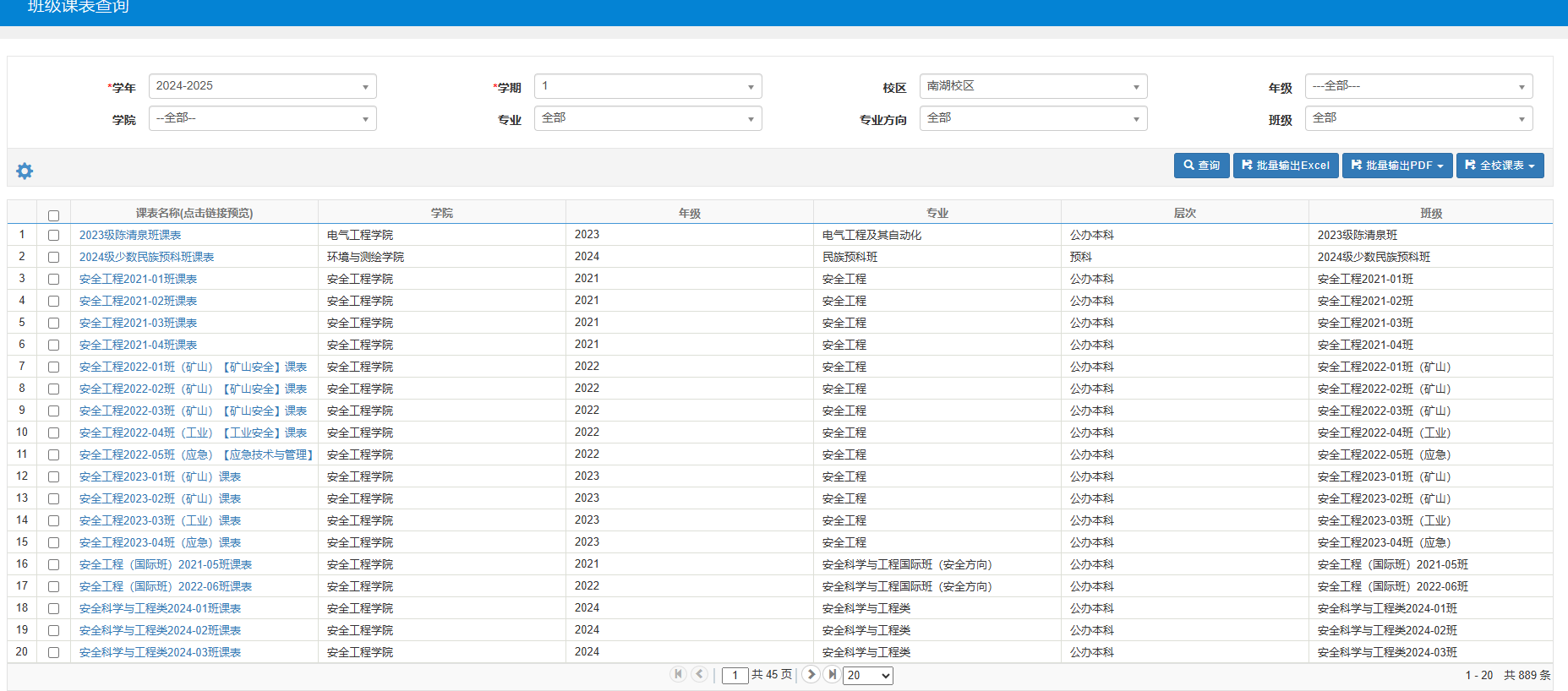Open 2024级少数民族预科班课表 link

coord(147,257)
